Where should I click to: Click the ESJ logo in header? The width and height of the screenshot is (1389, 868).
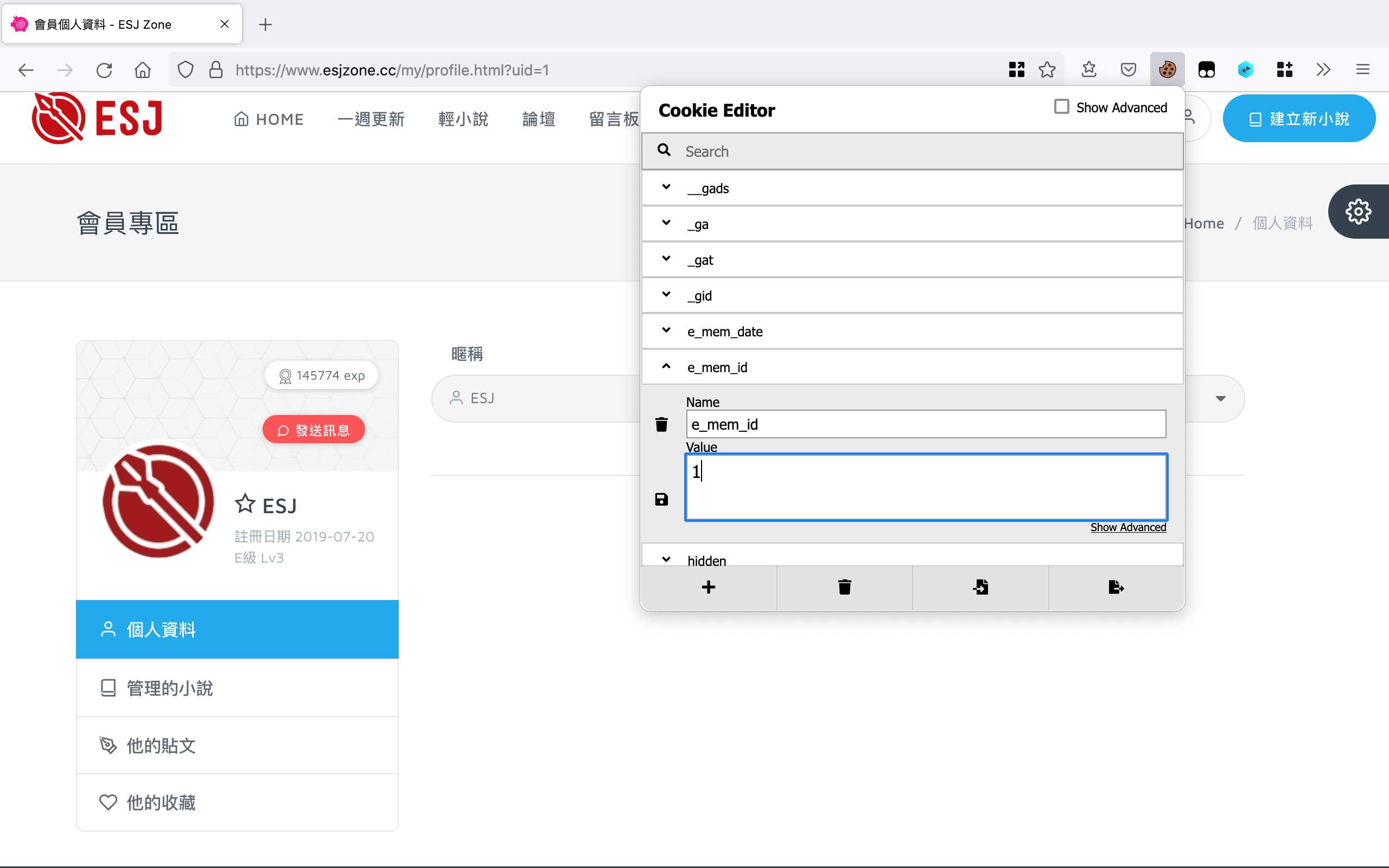pos(98,118)
